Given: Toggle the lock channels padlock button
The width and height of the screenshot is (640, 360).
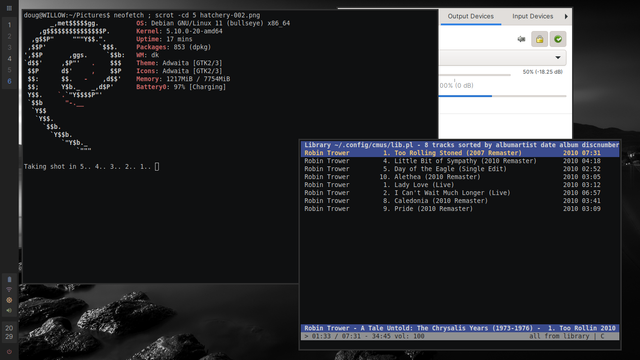Looking at the screenshot, I should pyautogui.click(x=539, y=39).
